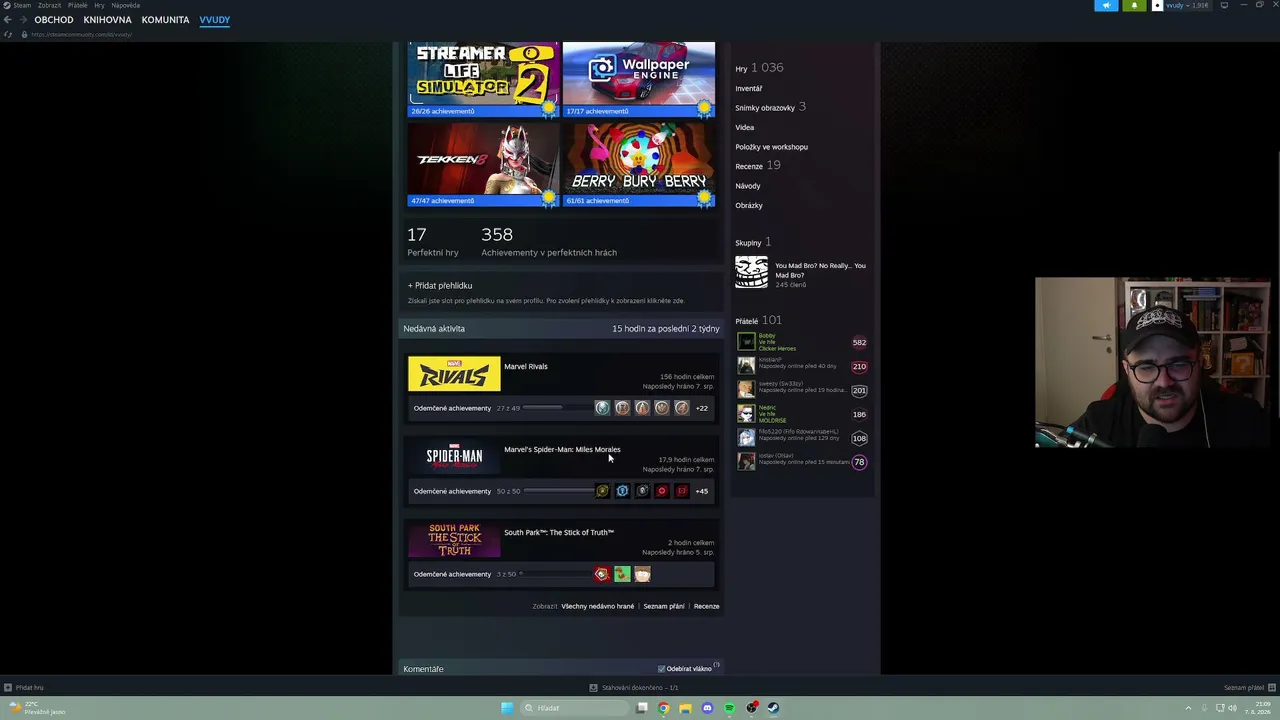This screenshot has width=1280, height=720.
Task: Open Discord from taskbar
Action: coord(707,708)
